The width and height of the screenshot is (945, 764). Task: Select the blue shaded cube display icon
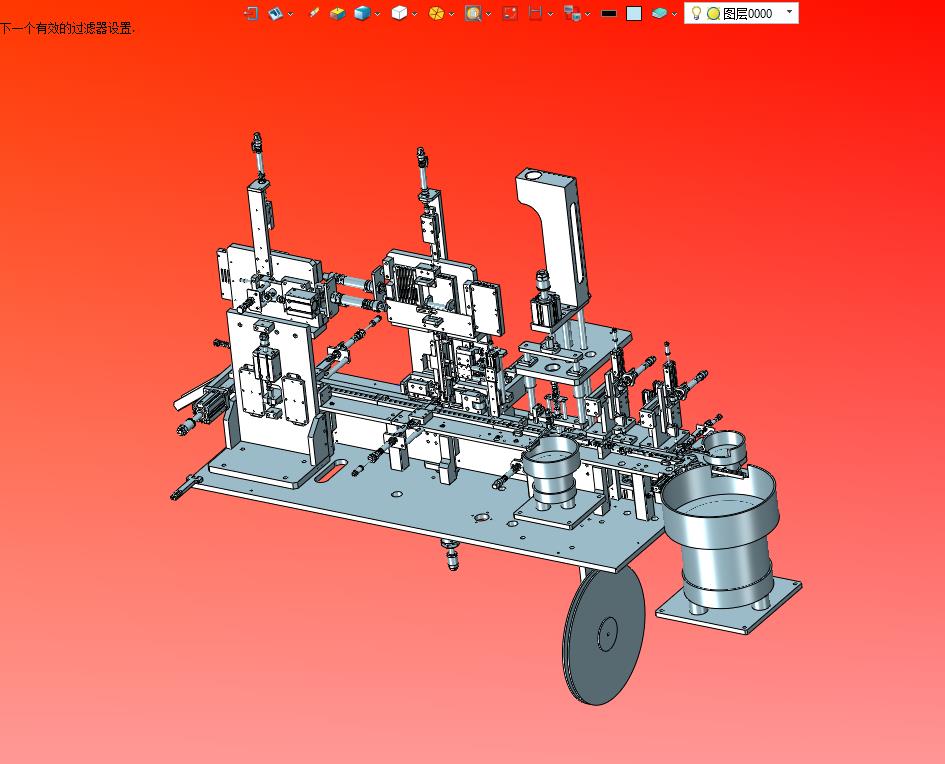[362, 13]
